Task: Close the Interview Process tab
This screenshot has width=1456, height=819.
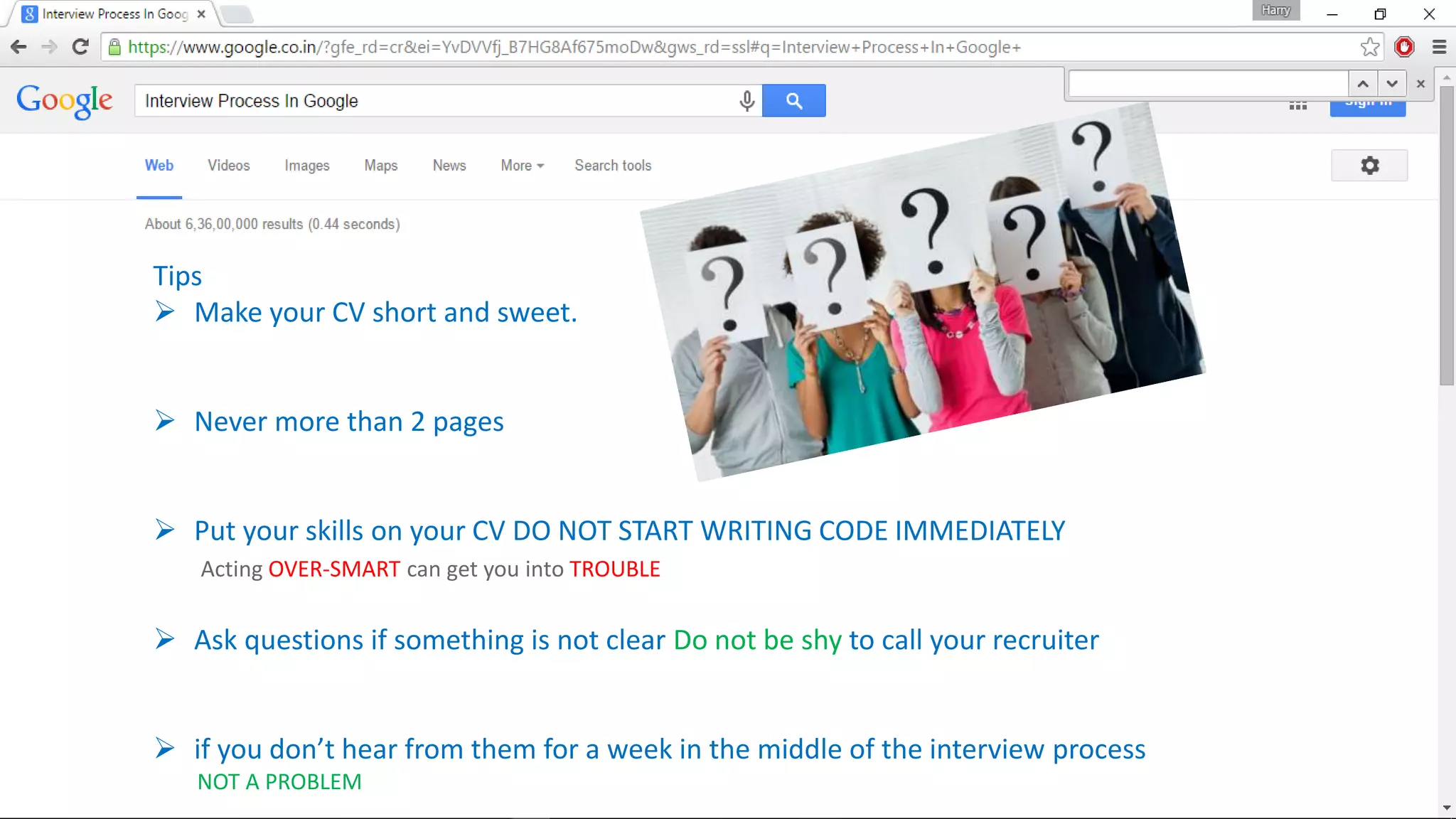Action: pyautogui.click(x=201, y=14)
